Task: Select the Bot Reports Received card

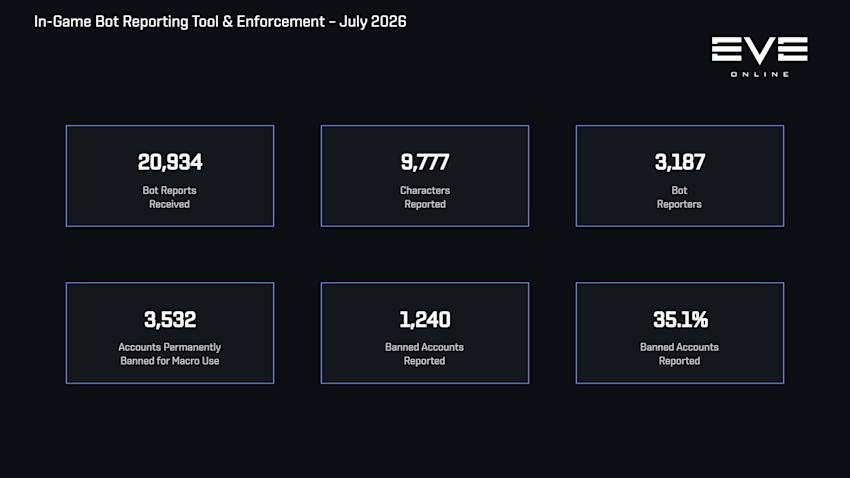Action: [x=170, y=176]
